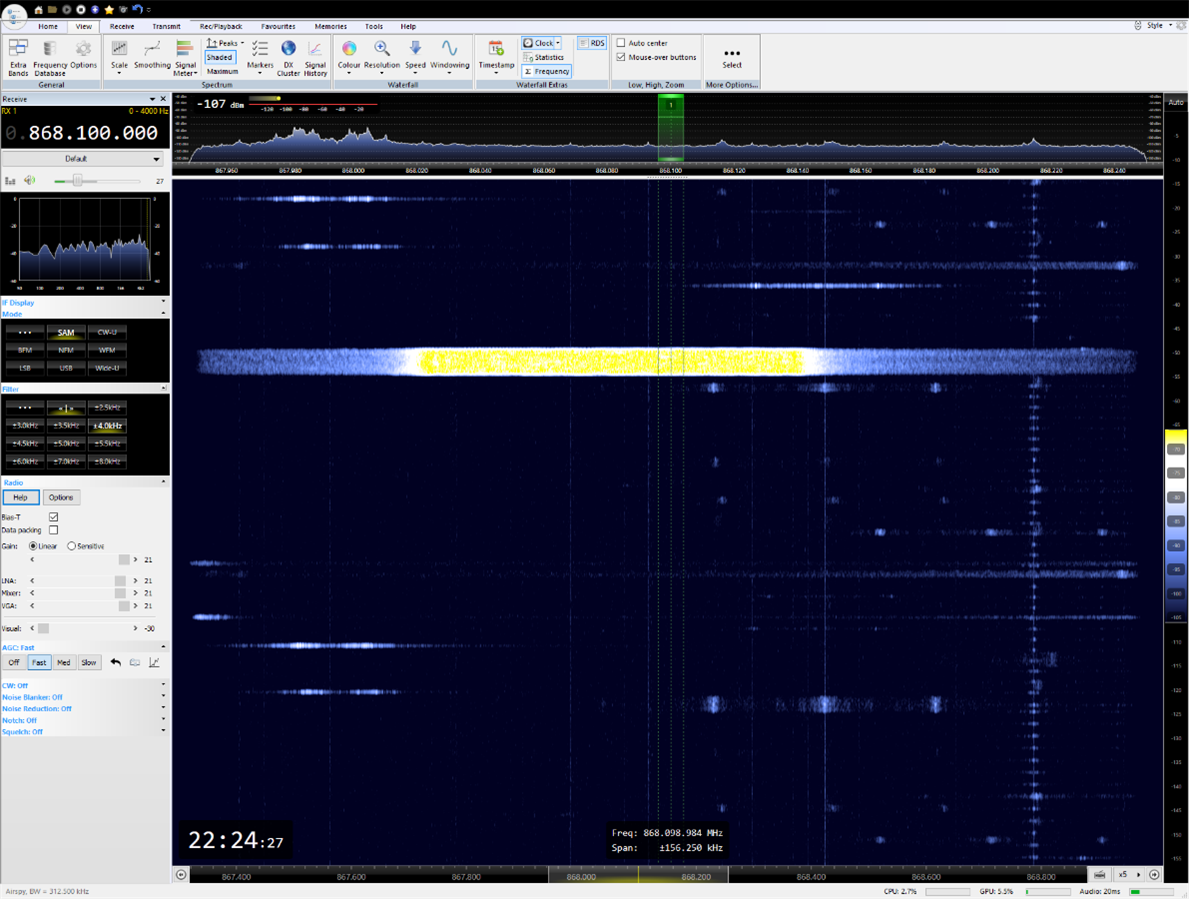Select the NFM demodulation mode

[x=65, y=350]
